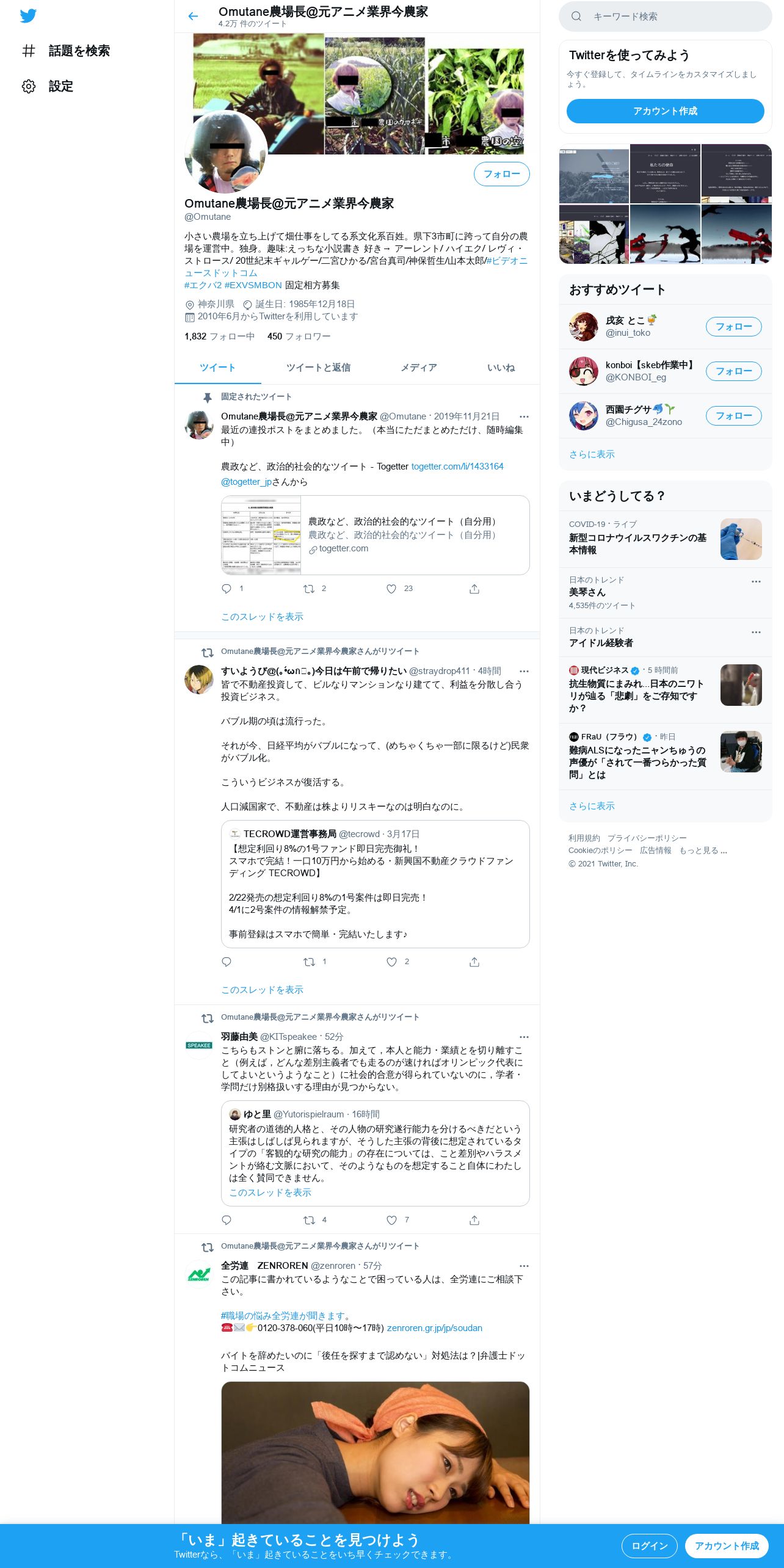Open more menu on straydrop411 tweet
This screenshot has width=784, height=1568.
coord(524,671)
